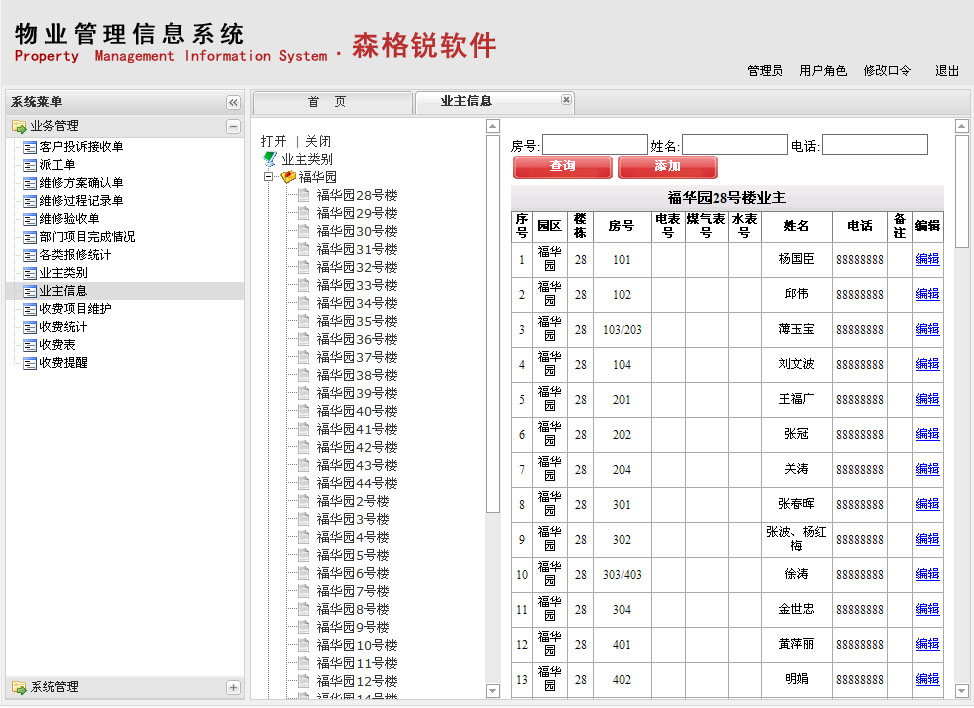The height and width of the screenshot is (708, 974).
Task: Click the 业务管理 folder icon
Action: (x=19, y=127)
